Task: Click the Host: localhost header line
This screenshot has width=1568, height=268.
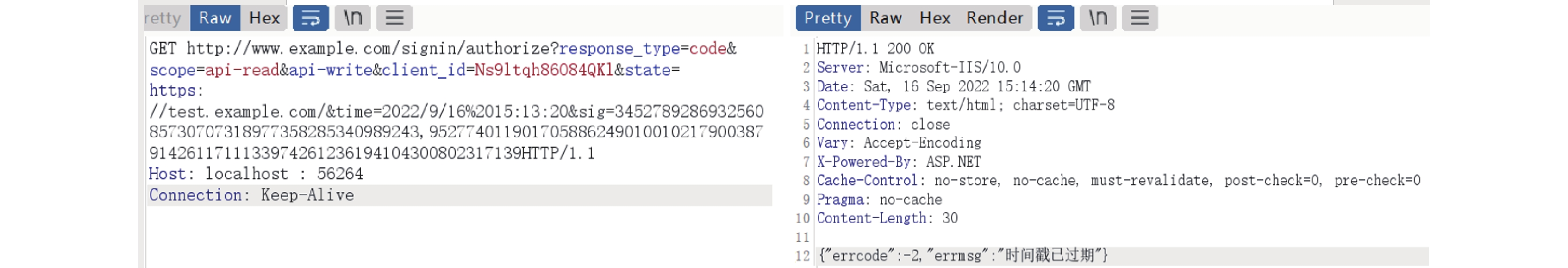Action: click(256, 173)
